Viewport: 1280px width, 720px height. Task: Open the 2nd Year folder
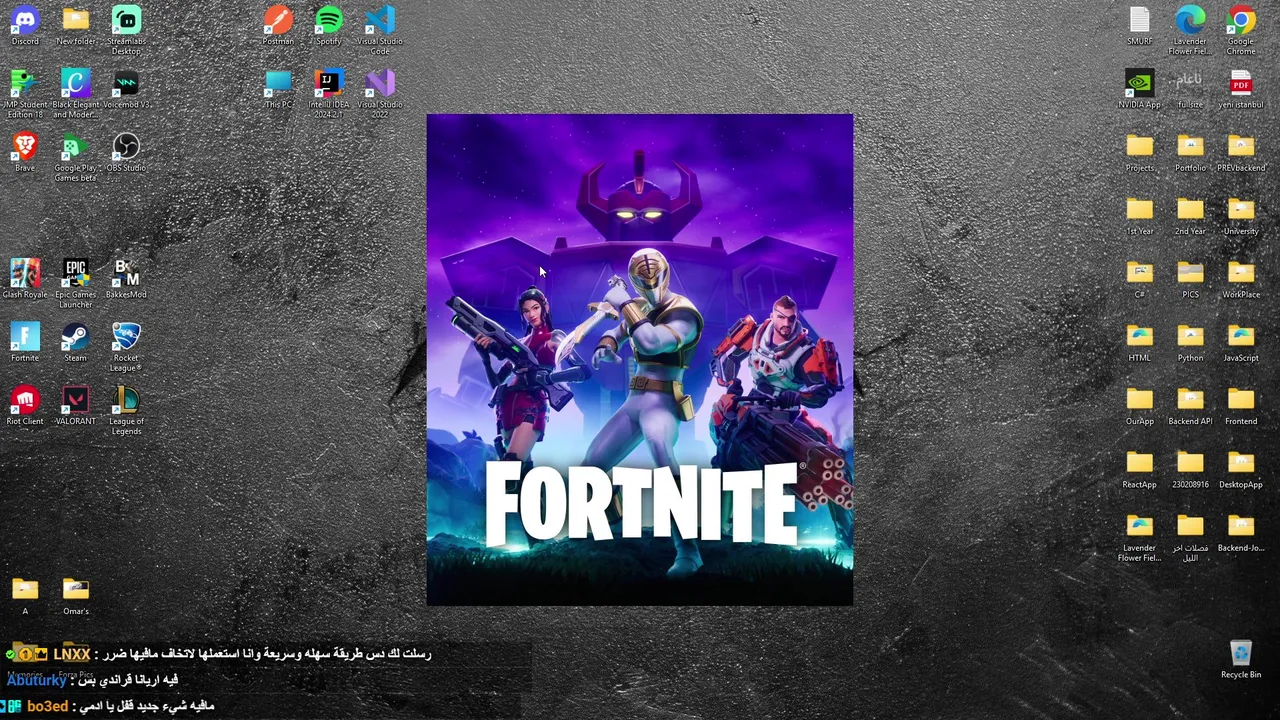click(1190, 217)
